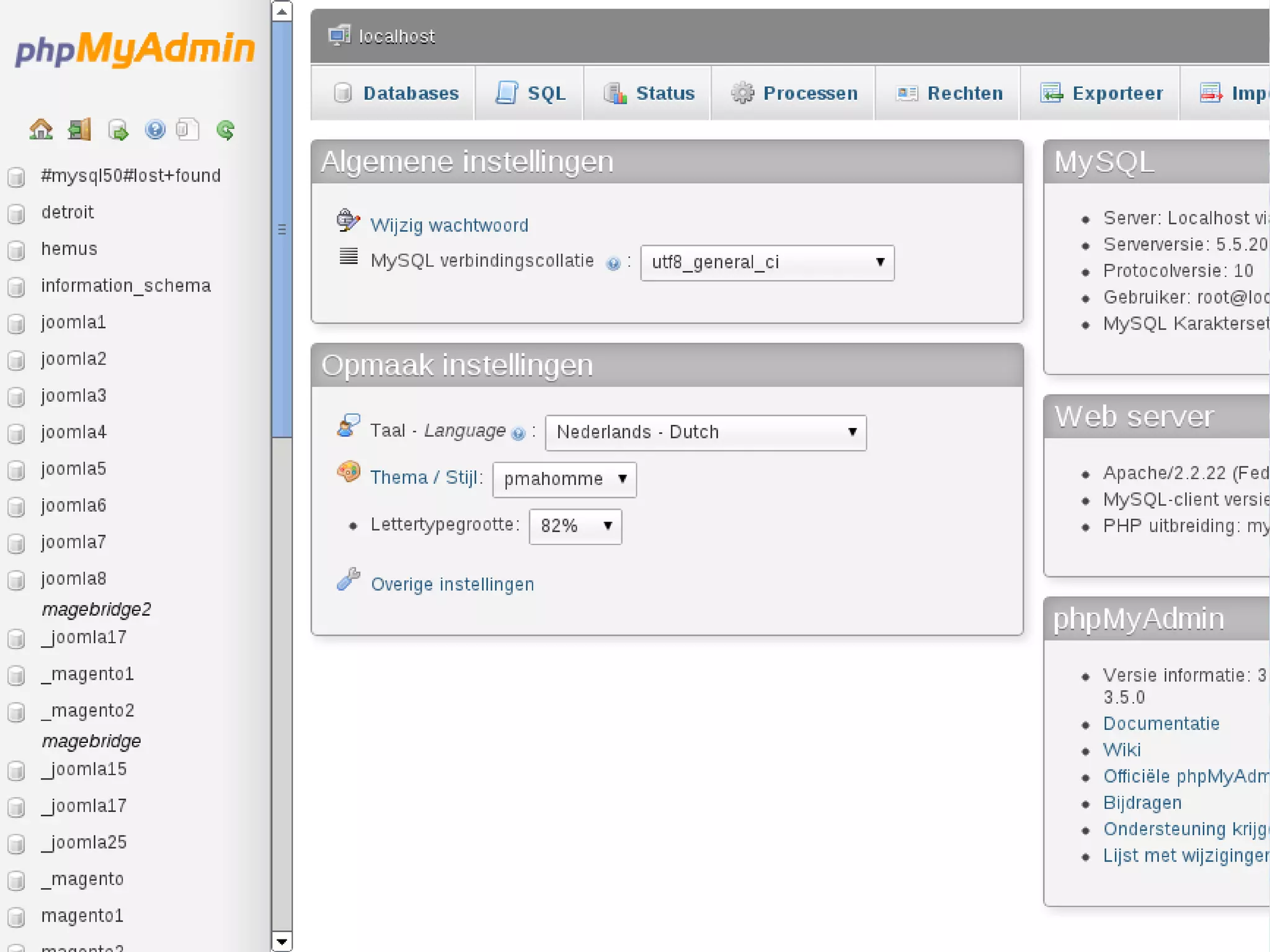Screen dimensions: 1270x952
Task: Open the Lettertypegrootte 82% dropdown
Action: click(575, 527)
